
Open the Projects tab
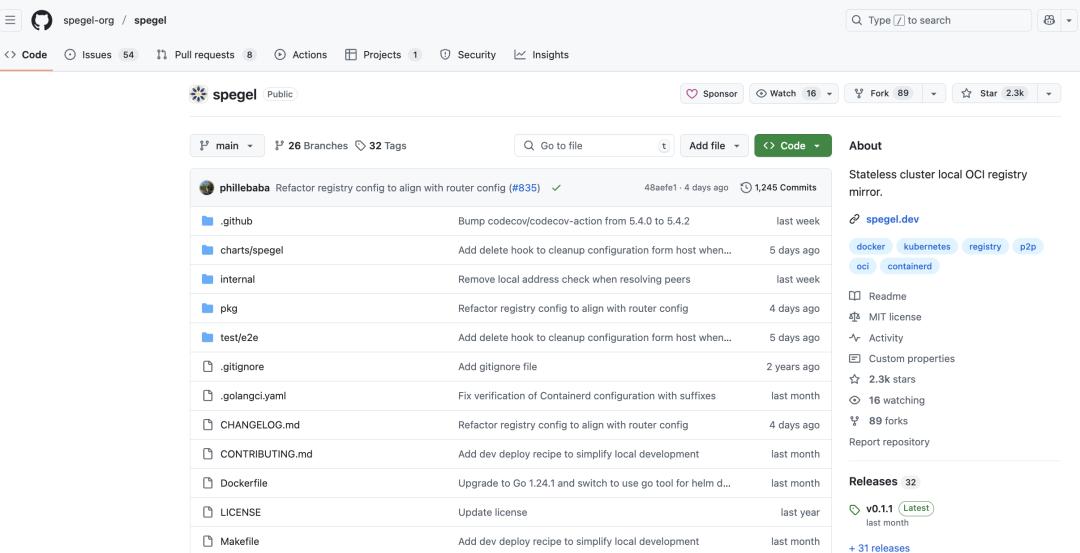(383, 54)
